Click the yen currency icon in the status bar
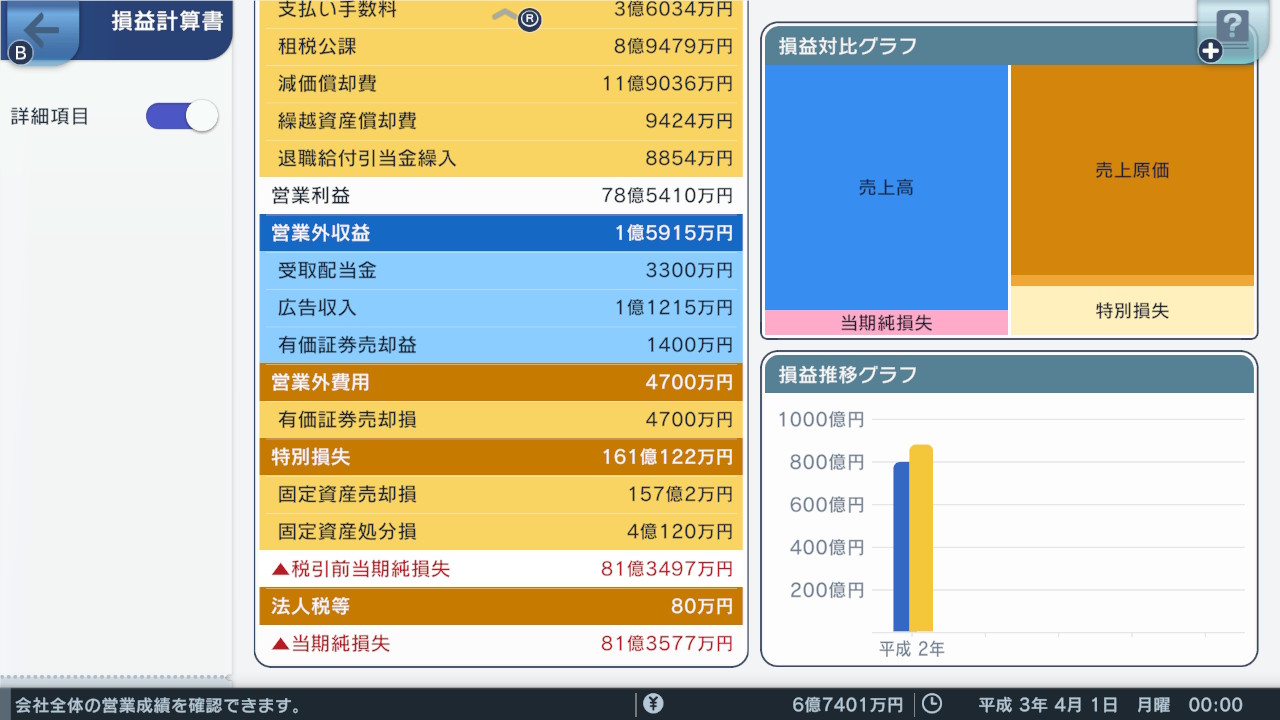Screen dimensions: 1280x720 (x=654, y=703)
